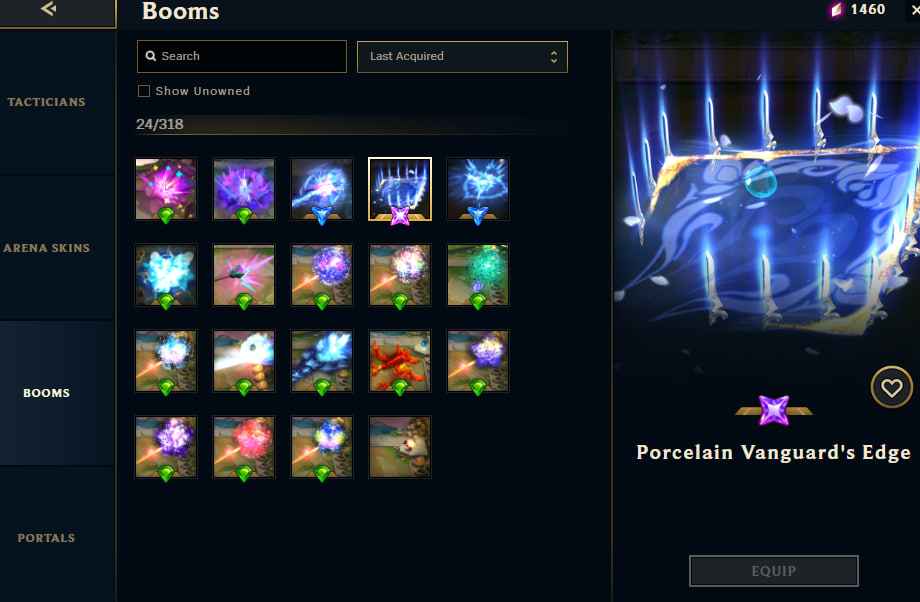Select the Booms tab
The width and height of the screenshot is (920, 602).
[46, 393]
